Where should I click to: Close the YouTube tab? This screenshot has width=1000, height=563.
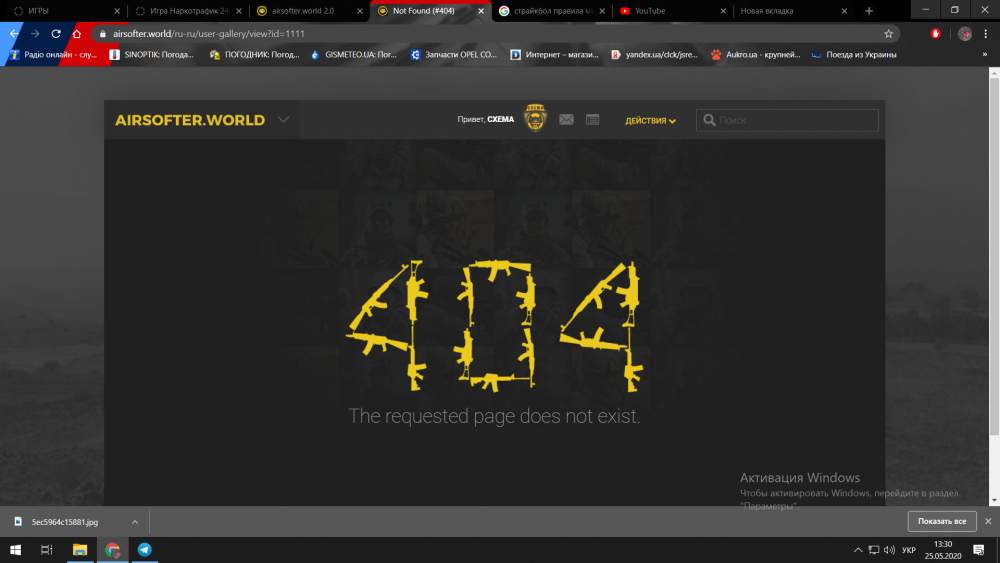tap(723, 11)
